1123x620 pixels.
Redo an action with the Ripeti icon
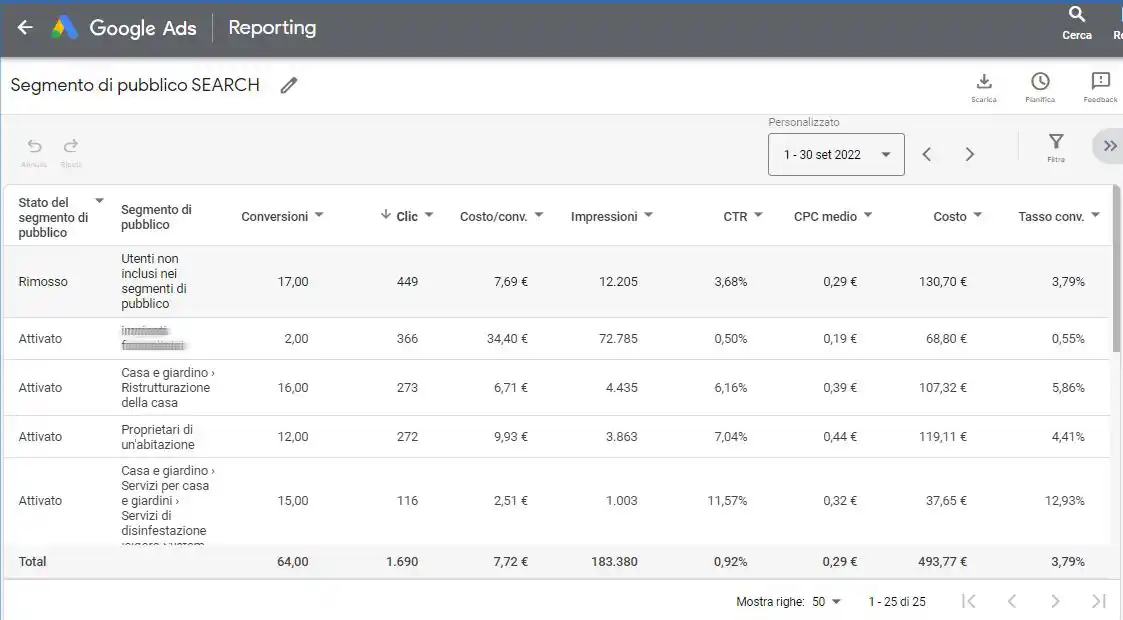pyautogui.click(x=70, y=147)
